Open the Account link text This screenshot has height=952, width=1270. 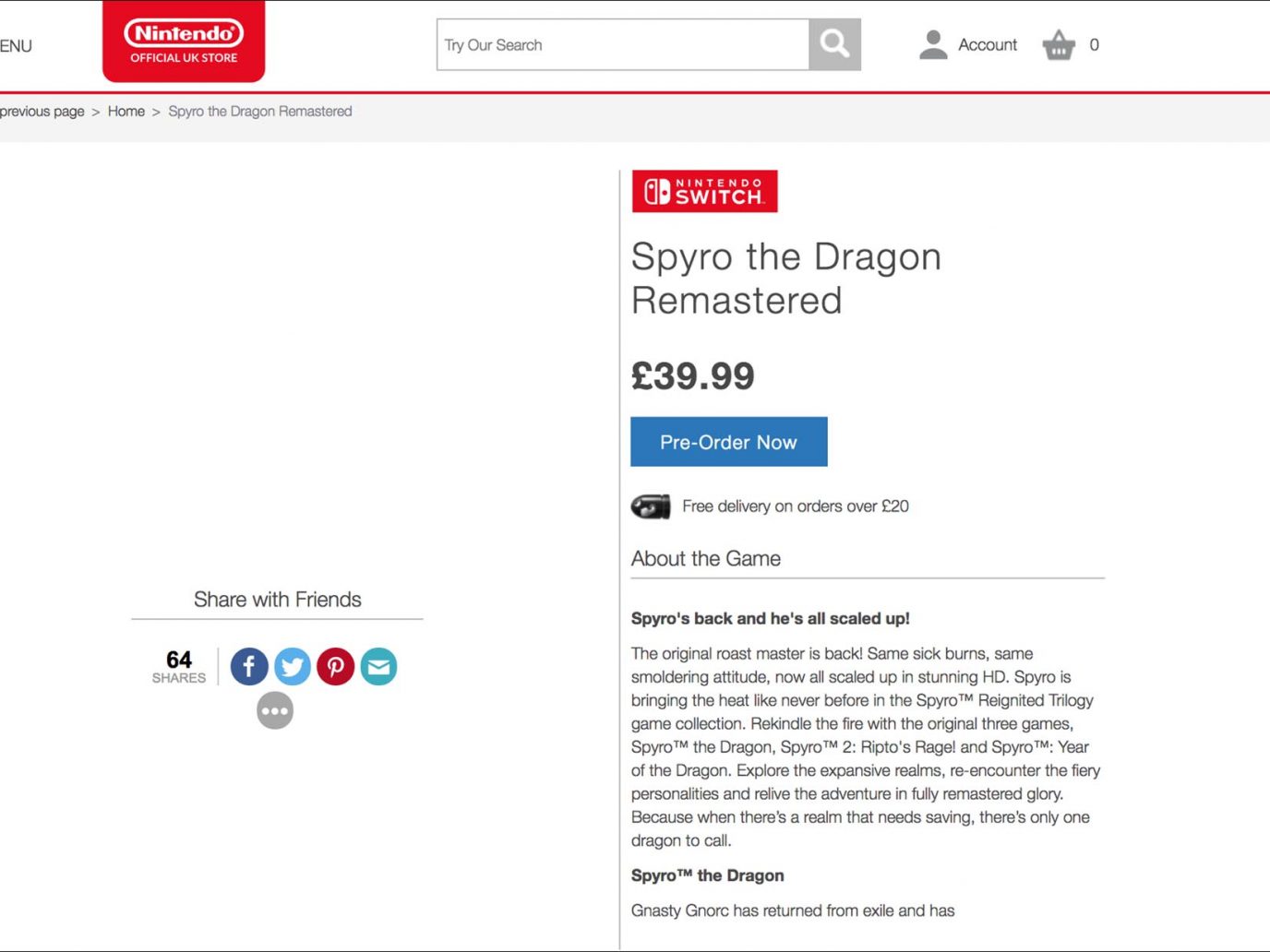pyautogui.click(x=988, y=44)
